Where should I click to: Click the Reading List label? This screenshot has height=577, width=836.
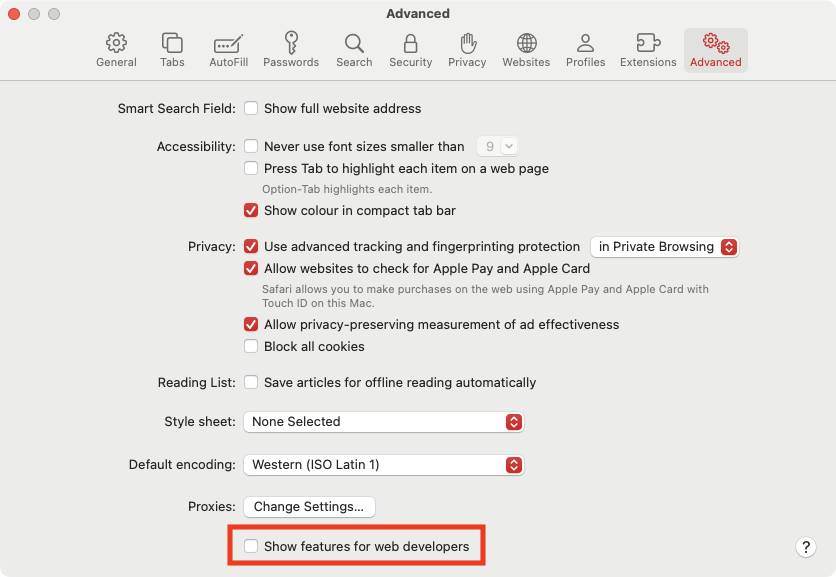coord(197,383)
